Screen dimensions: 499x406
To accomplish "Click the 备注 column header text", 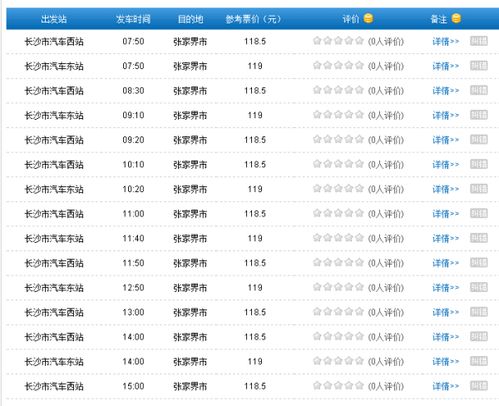I will click(439, 19).
